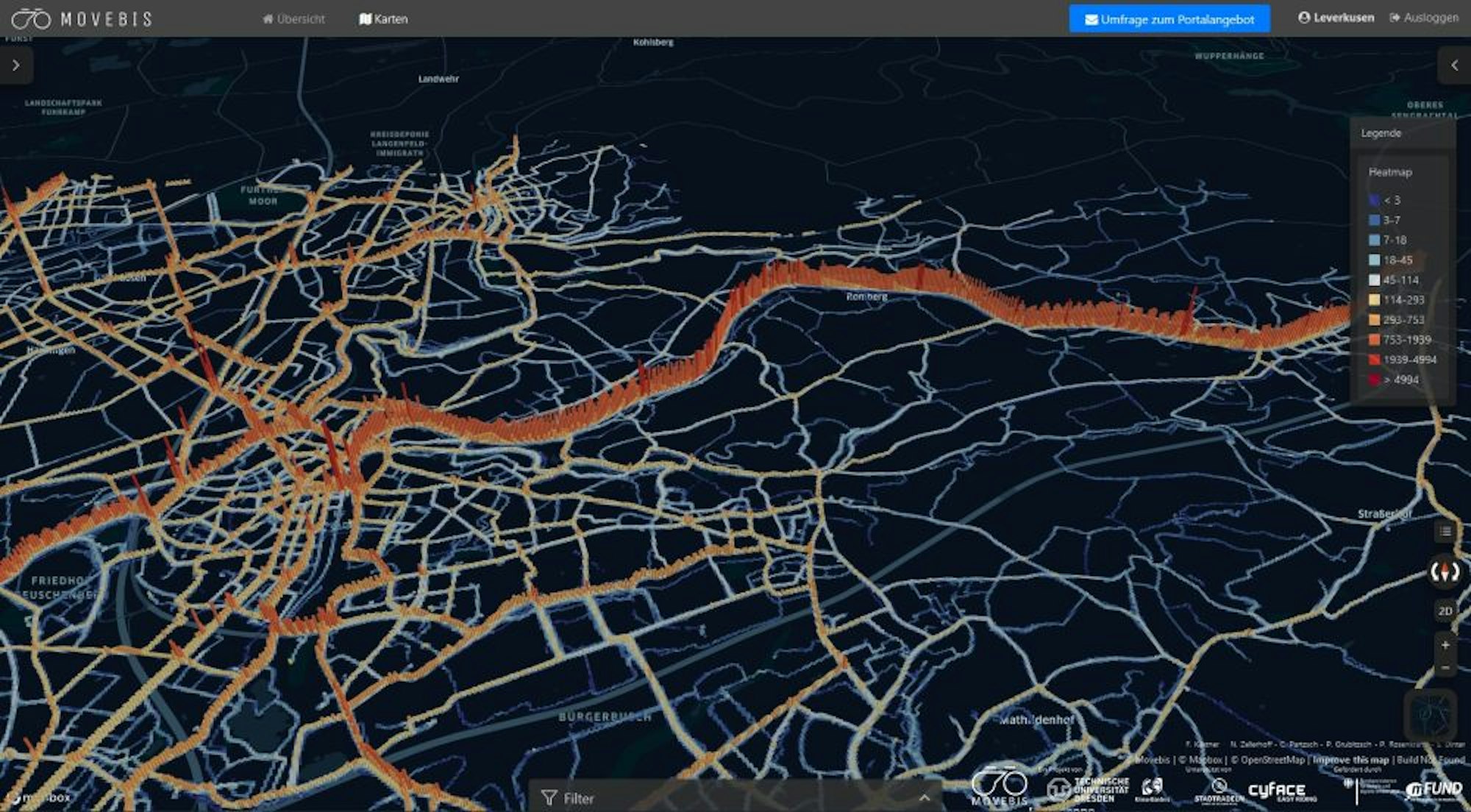Click the Mapbox logo bottom left
The height and width of the screenshot is (812, 1471).
tap(38, 797)
